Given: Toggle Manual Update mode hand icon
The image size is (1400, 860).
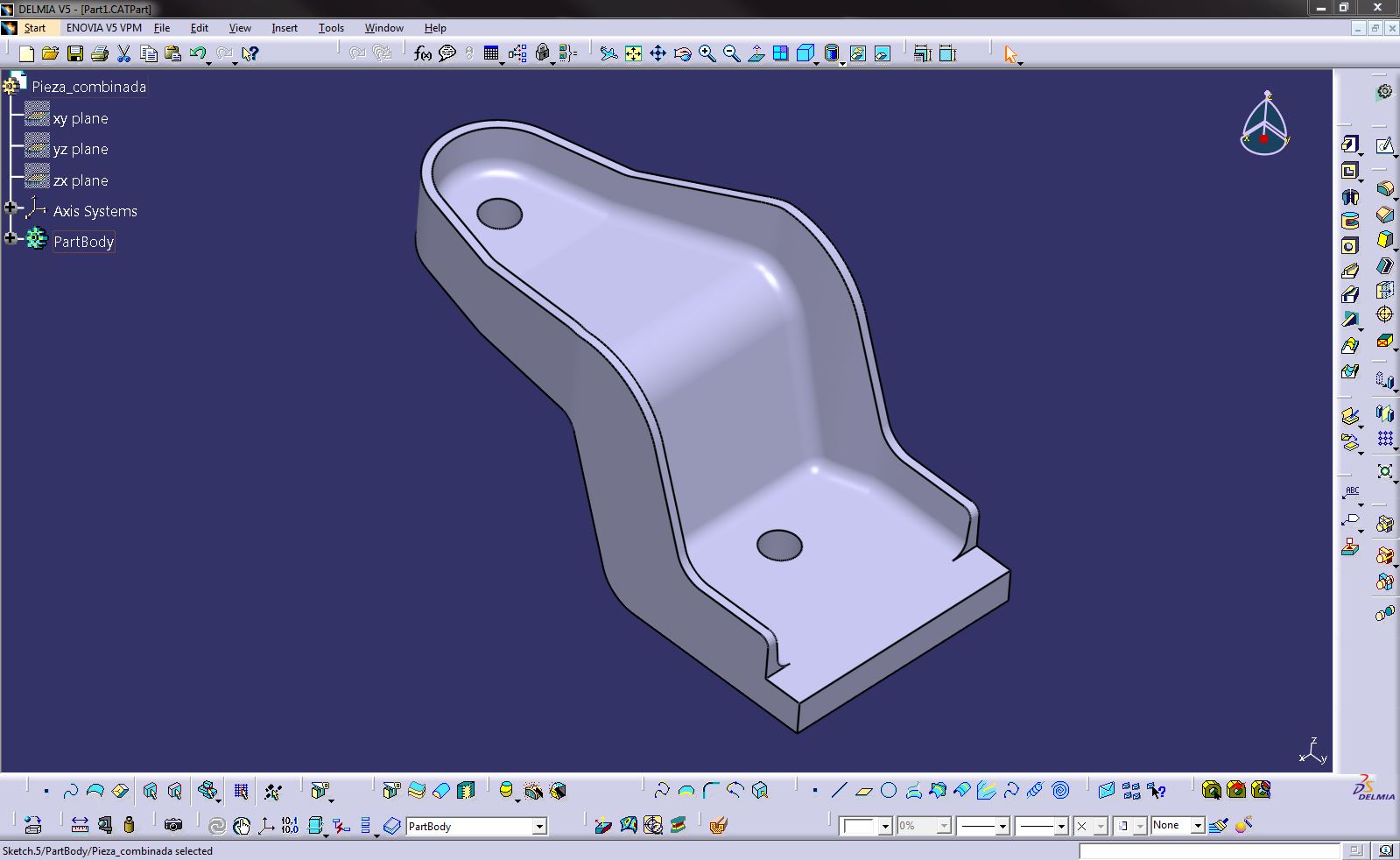Looking at the screenshot, I should (242, 825).
